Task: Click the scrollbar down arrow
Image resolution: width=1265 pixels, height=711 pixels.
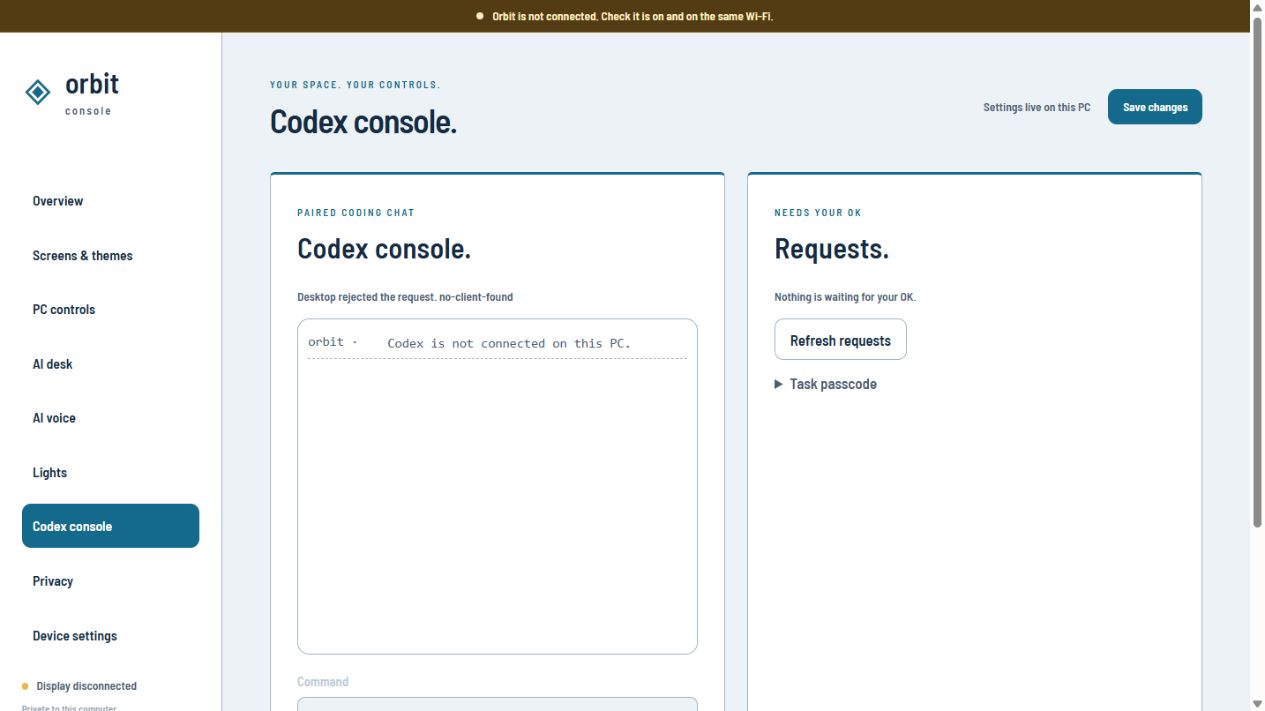Action: 1257,703
